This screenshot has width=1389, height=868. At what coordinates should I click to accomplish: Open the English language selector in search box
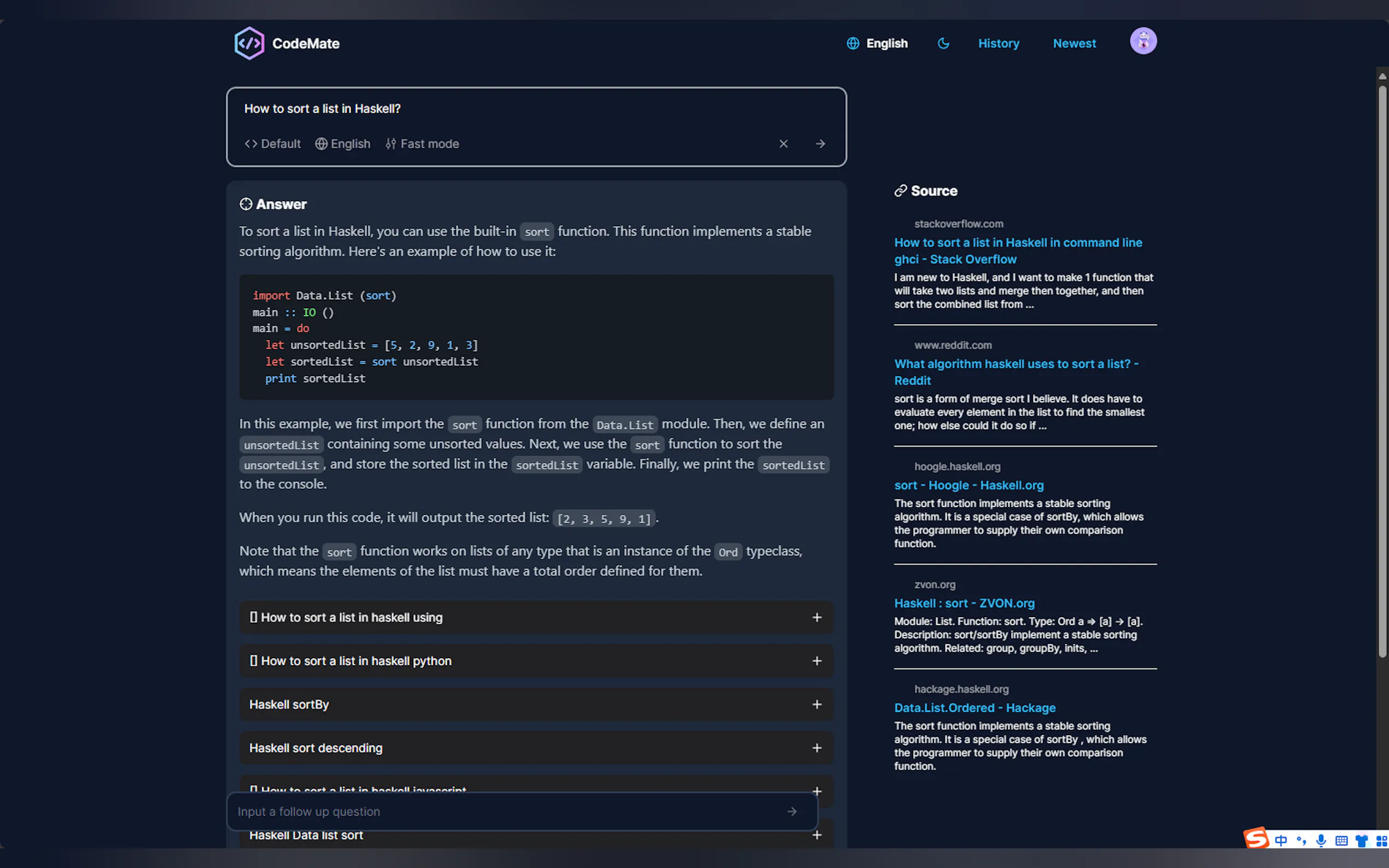click(x=343, y=144)
